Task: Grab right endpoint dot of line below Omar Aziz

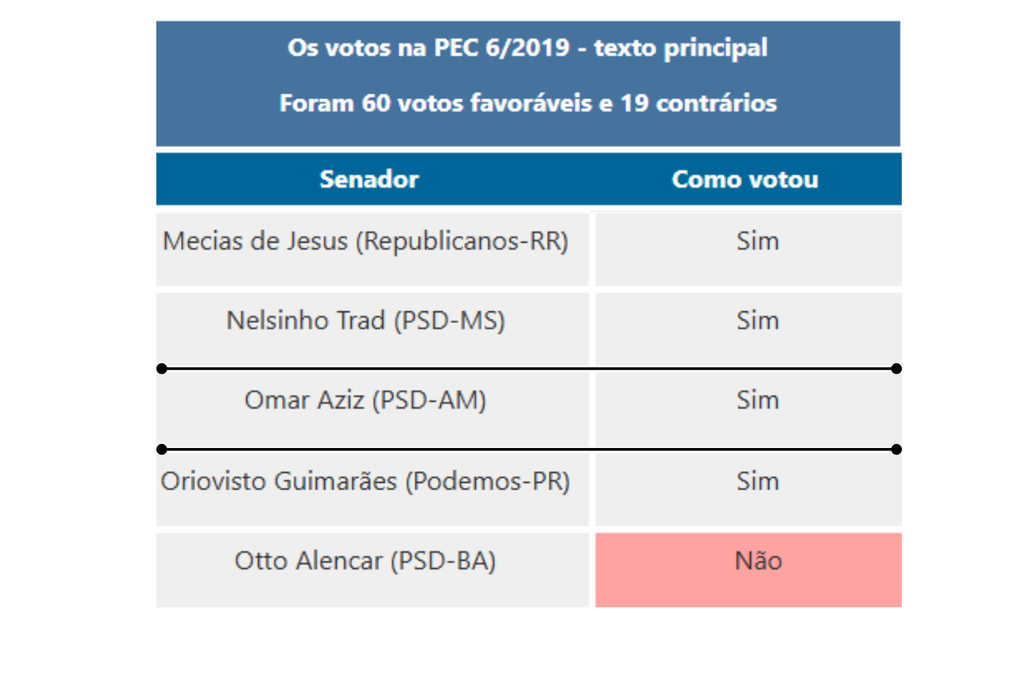Action: click(x=897, y=449)
